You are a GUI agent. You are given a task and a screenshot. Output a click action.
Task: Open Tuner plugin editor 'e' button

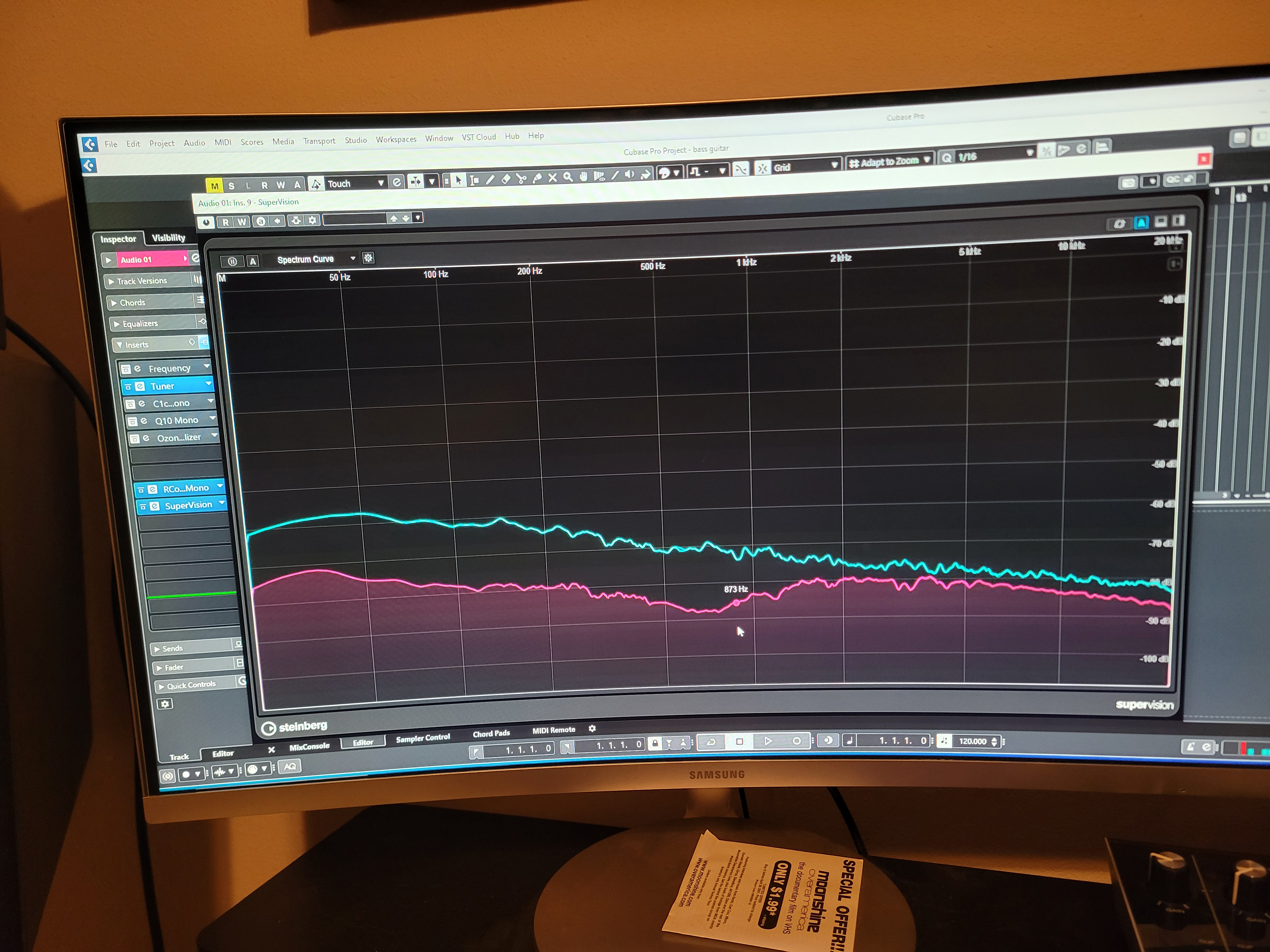(x=140, y=386)
